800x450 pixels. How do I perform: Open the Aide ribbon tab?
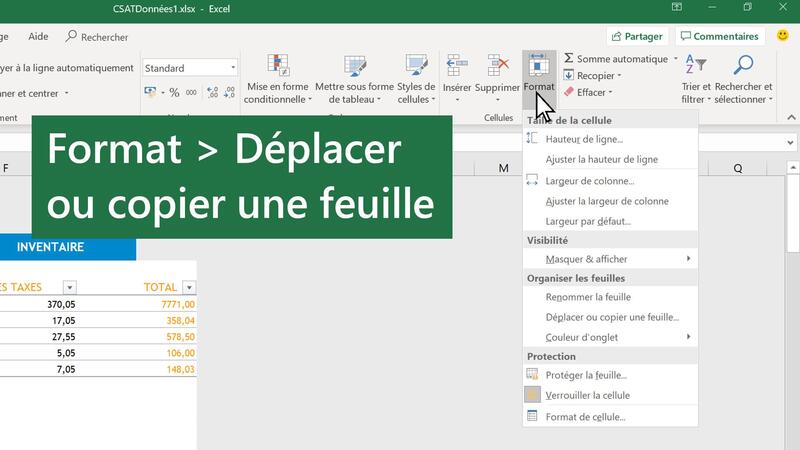(x=38, y=37)
